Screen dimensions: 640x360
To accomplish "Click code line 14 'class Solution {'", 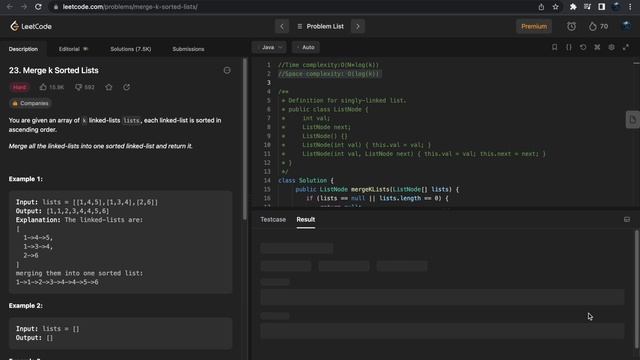I will [306, 180].
